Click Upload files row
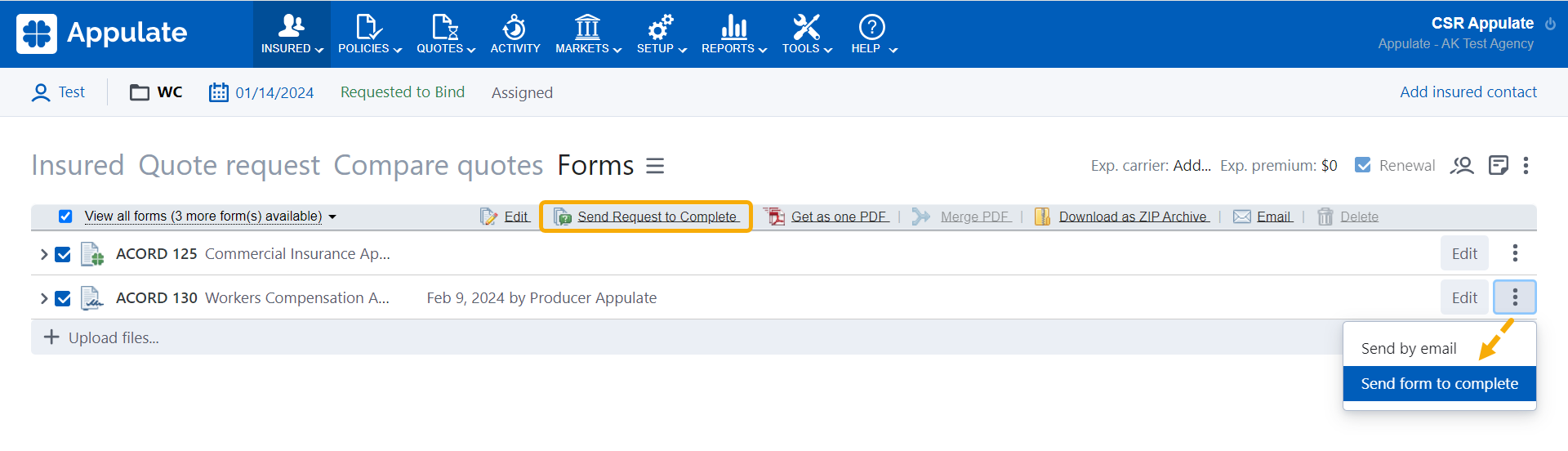The width and height of the screenshot is (1568, 451). 113,337
